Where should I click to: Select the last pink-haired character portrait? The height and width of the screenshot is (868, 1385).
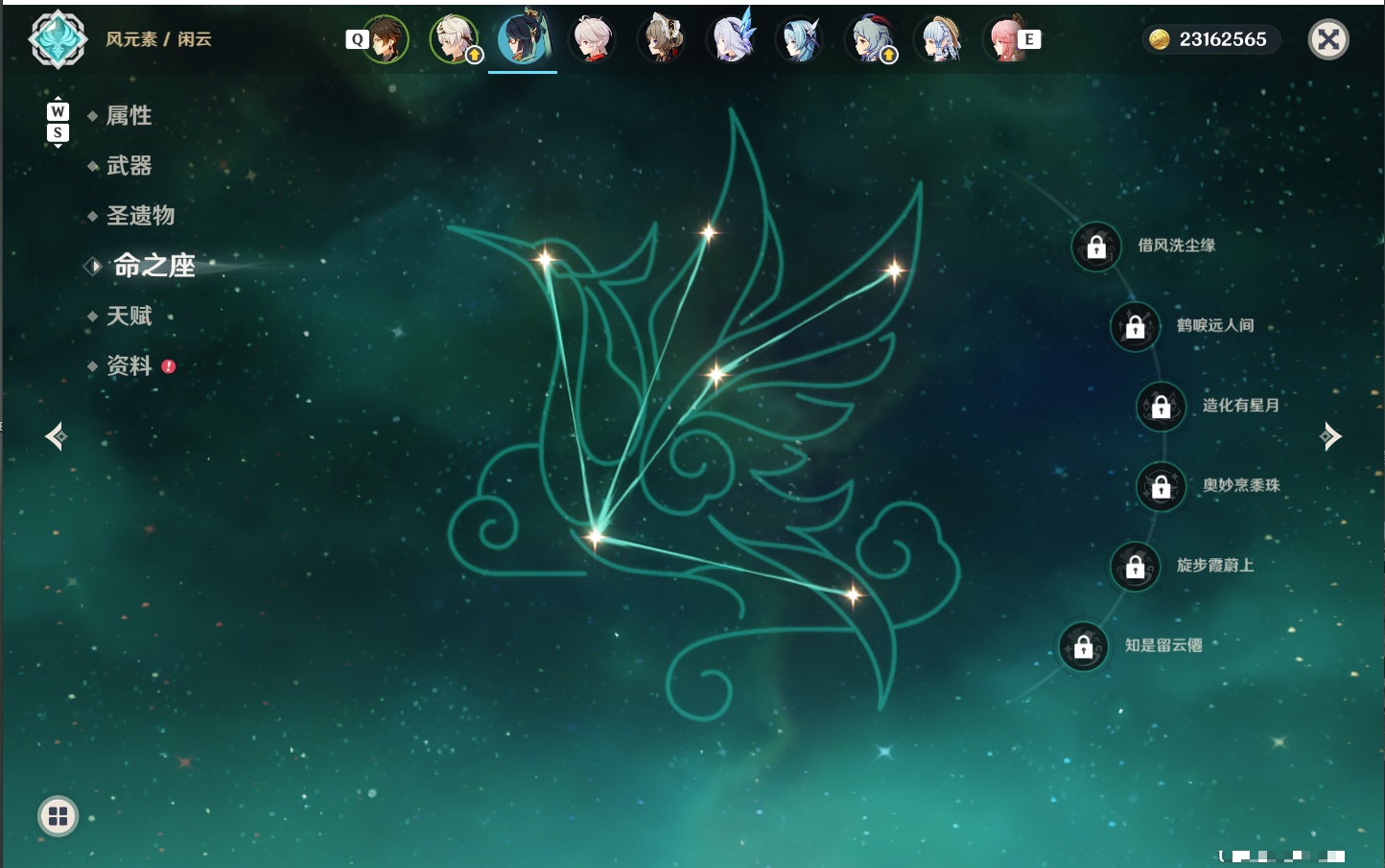[1006, 39]
